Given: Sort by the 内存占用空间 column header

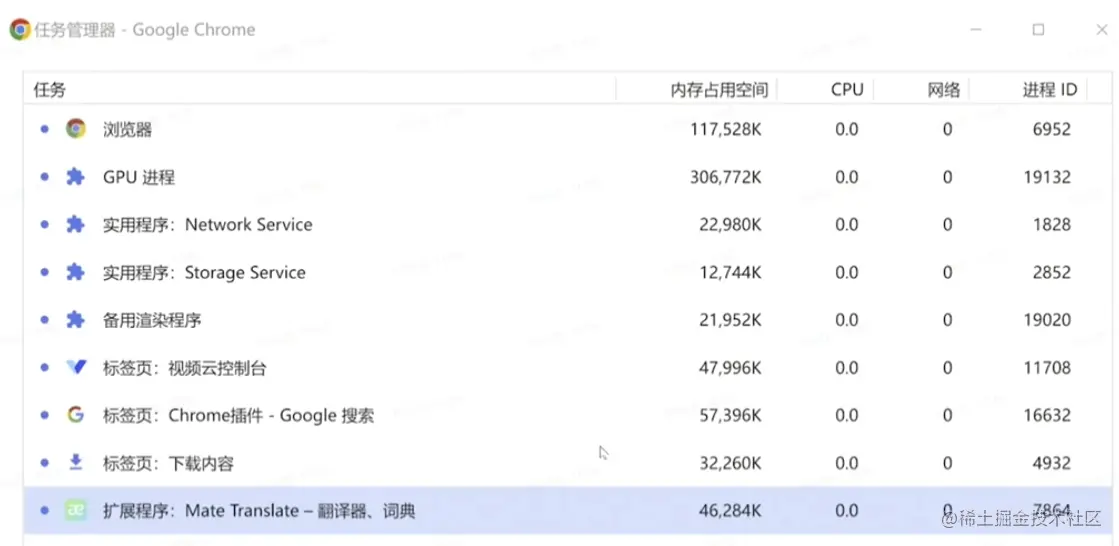Looking at the screenshot, I should pos(718,90).
